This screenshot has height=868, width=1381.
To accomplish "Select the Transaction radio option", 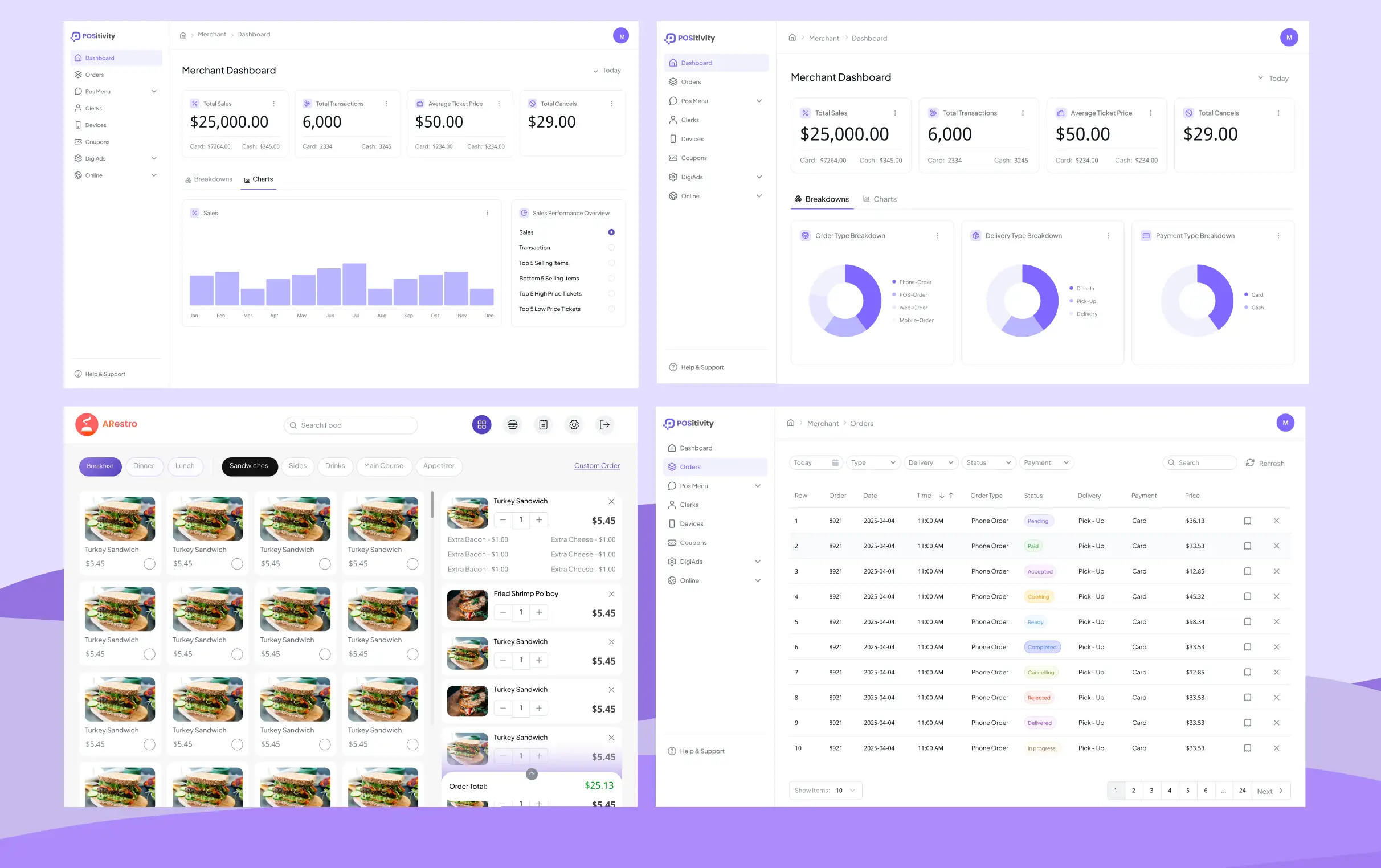I will [x=611, y=248].
